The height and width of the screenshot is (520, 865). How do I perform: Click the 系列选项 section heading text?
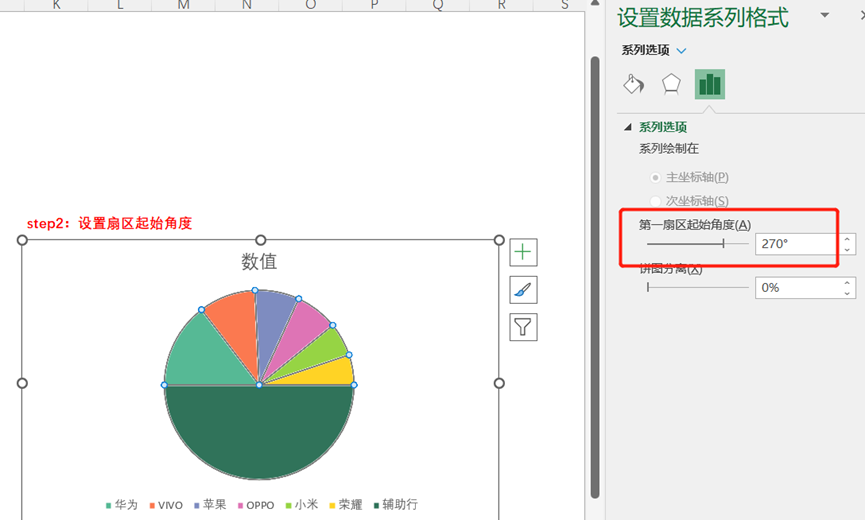[663, 127]
